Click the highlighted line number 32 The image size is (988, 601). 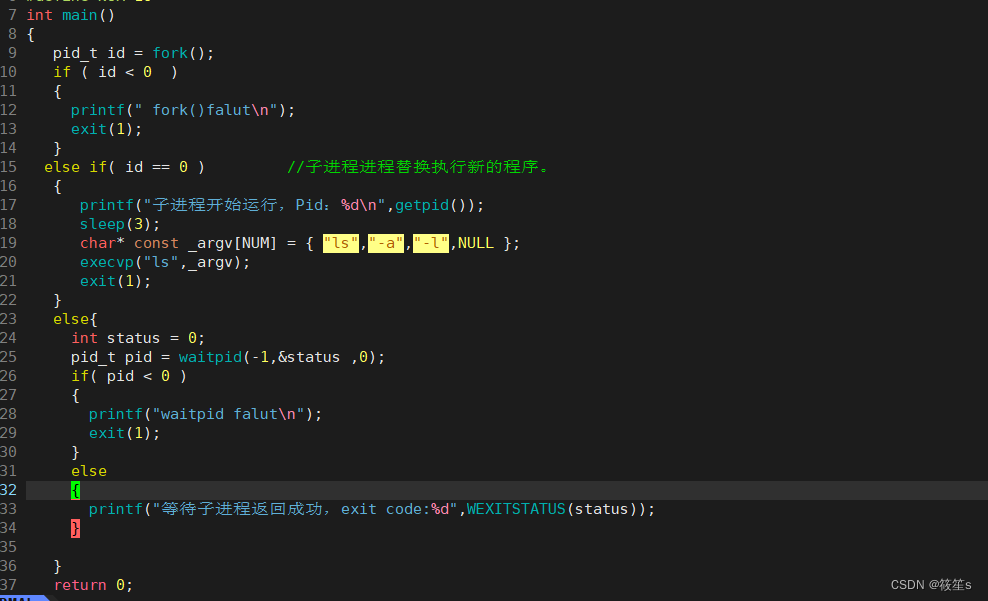click(x=9, y=490)
